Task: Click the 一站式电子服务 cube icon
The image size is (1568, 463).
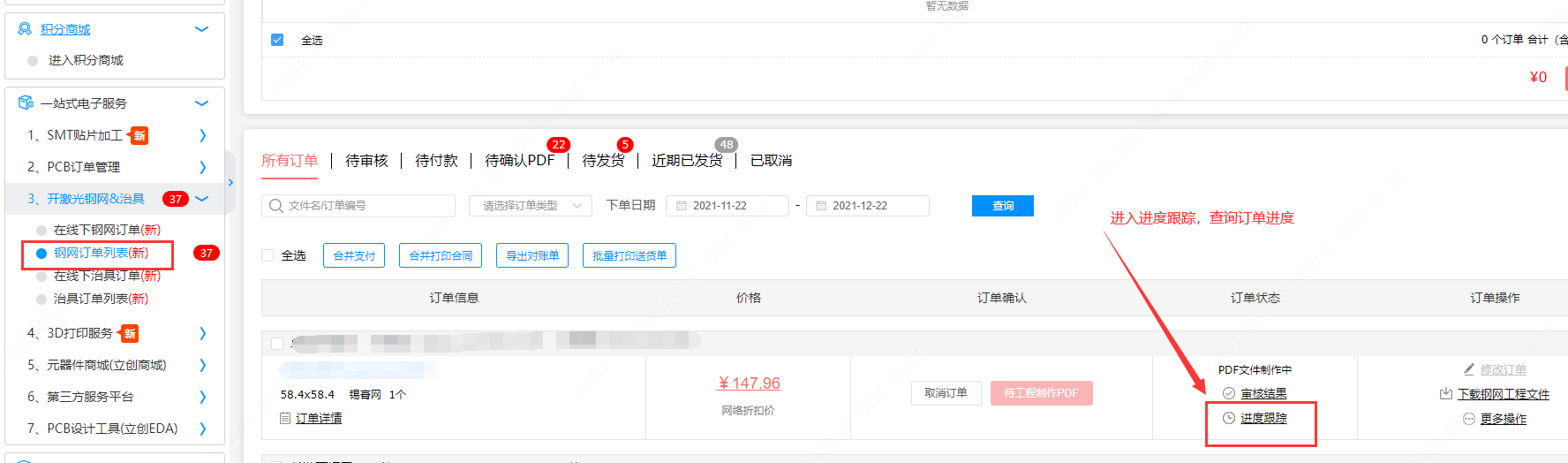Action: pos(26,103)
